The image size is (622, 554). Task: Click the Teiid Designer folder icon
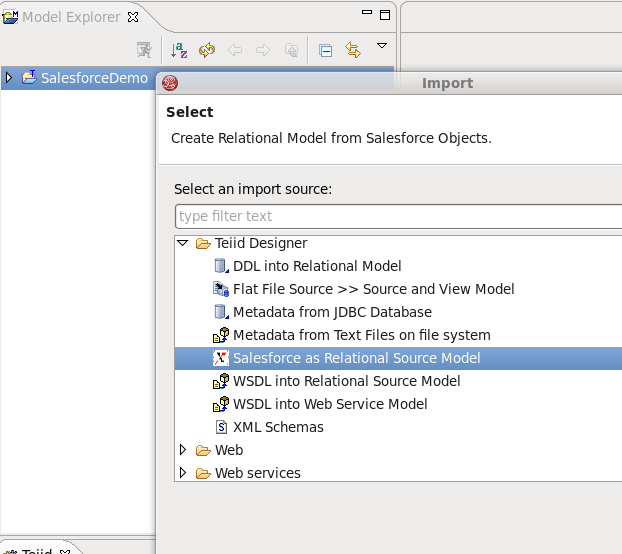click(203, 243)
